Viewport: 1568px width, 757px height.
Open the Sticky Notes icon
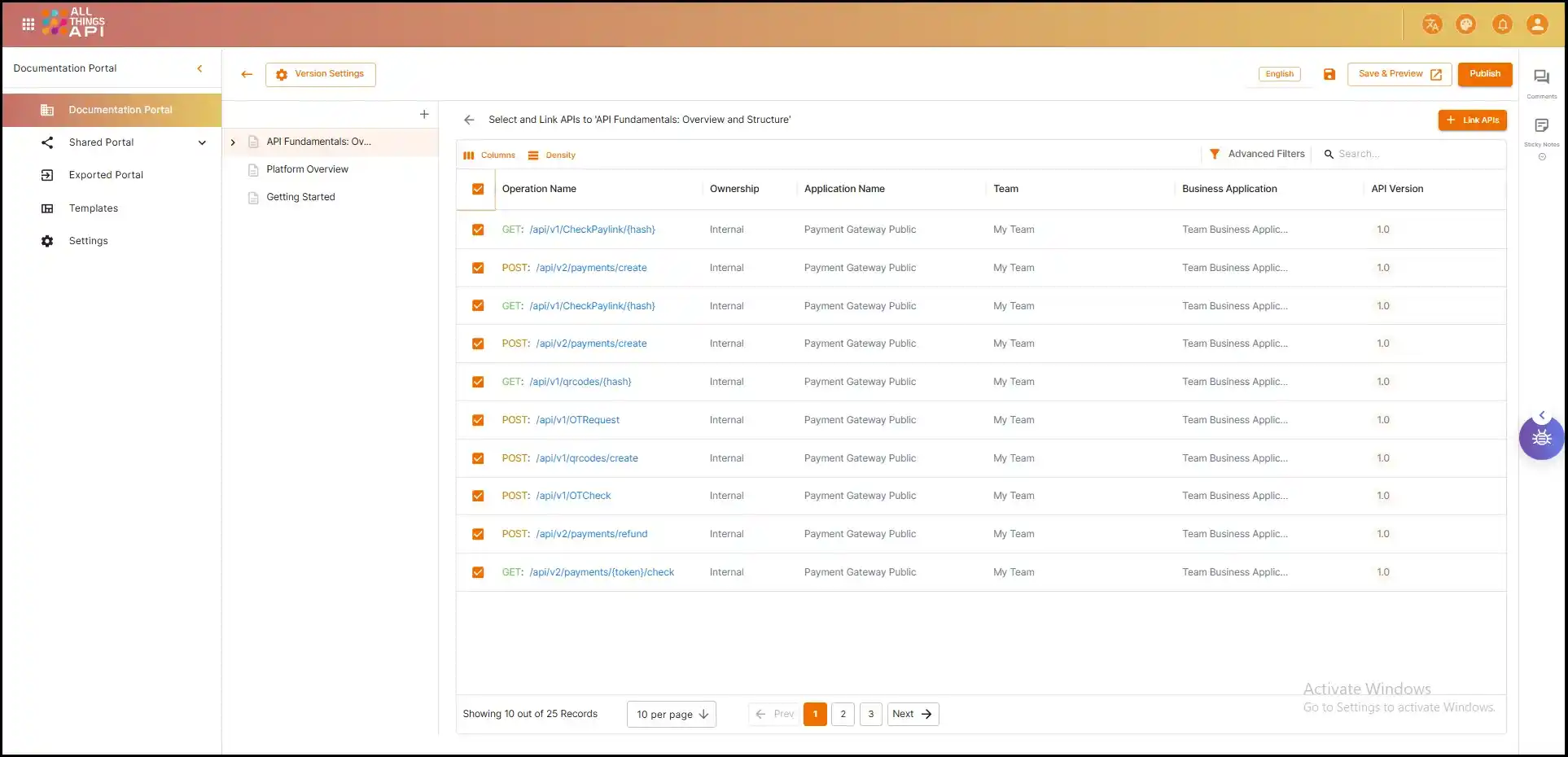point(1541,125)
